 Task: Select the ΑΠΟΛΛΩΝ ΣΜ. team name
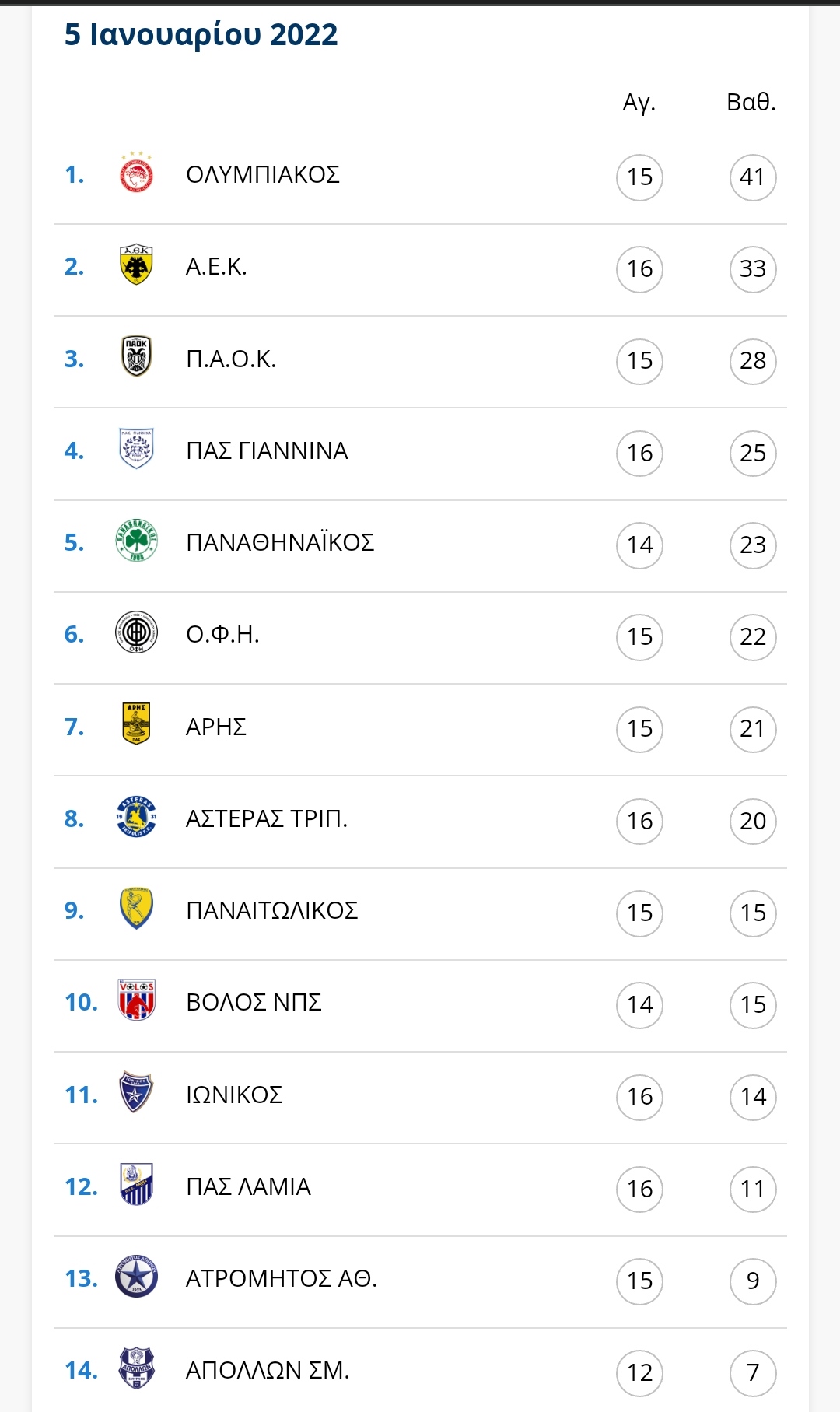point(268,1370)
